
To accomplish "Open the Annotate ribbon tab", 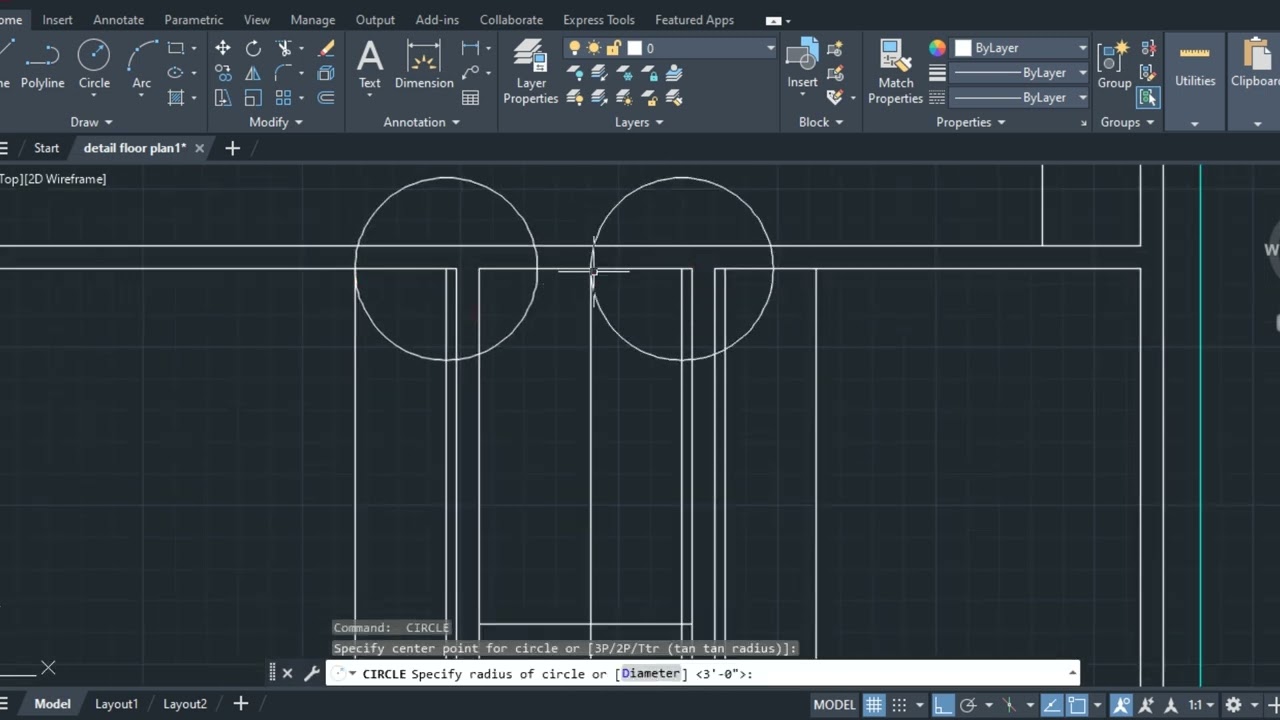I will coord(118,20).
